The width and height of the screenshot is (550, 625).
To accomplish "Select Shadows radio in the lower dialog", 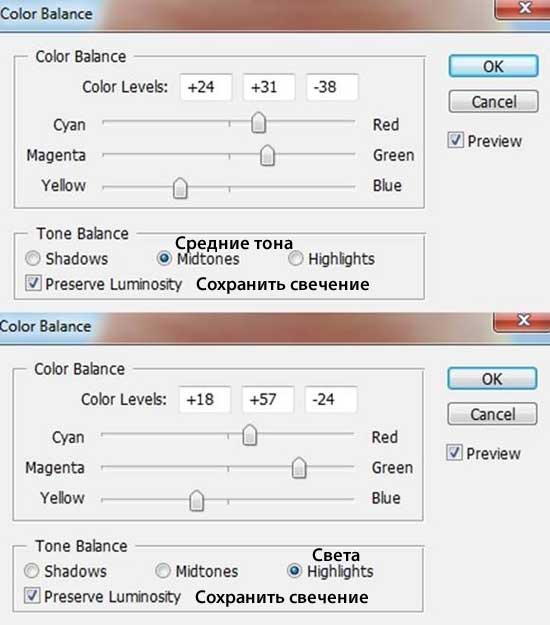I will click(x=31, y=571).
